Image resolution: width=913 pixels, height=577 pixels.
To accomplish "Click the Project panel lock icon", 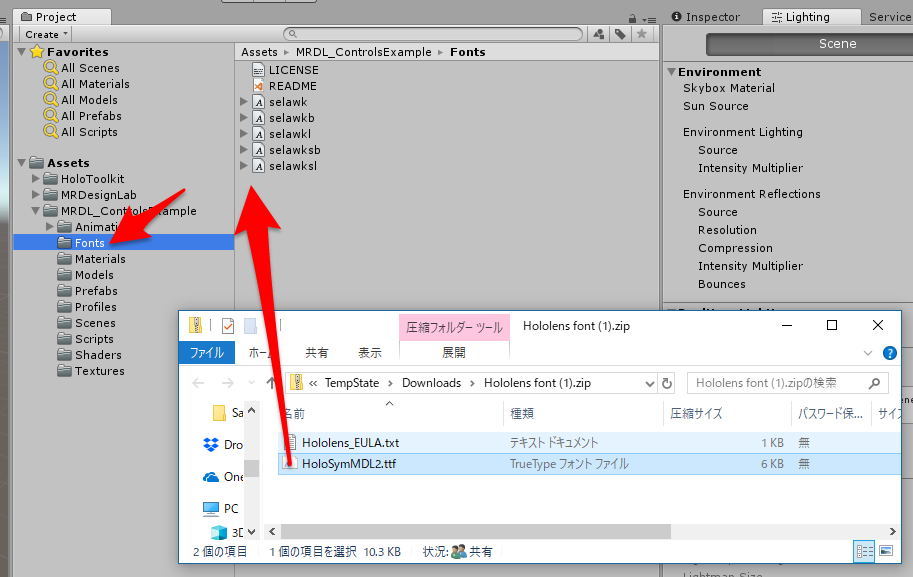I will [x=632, y=19].
